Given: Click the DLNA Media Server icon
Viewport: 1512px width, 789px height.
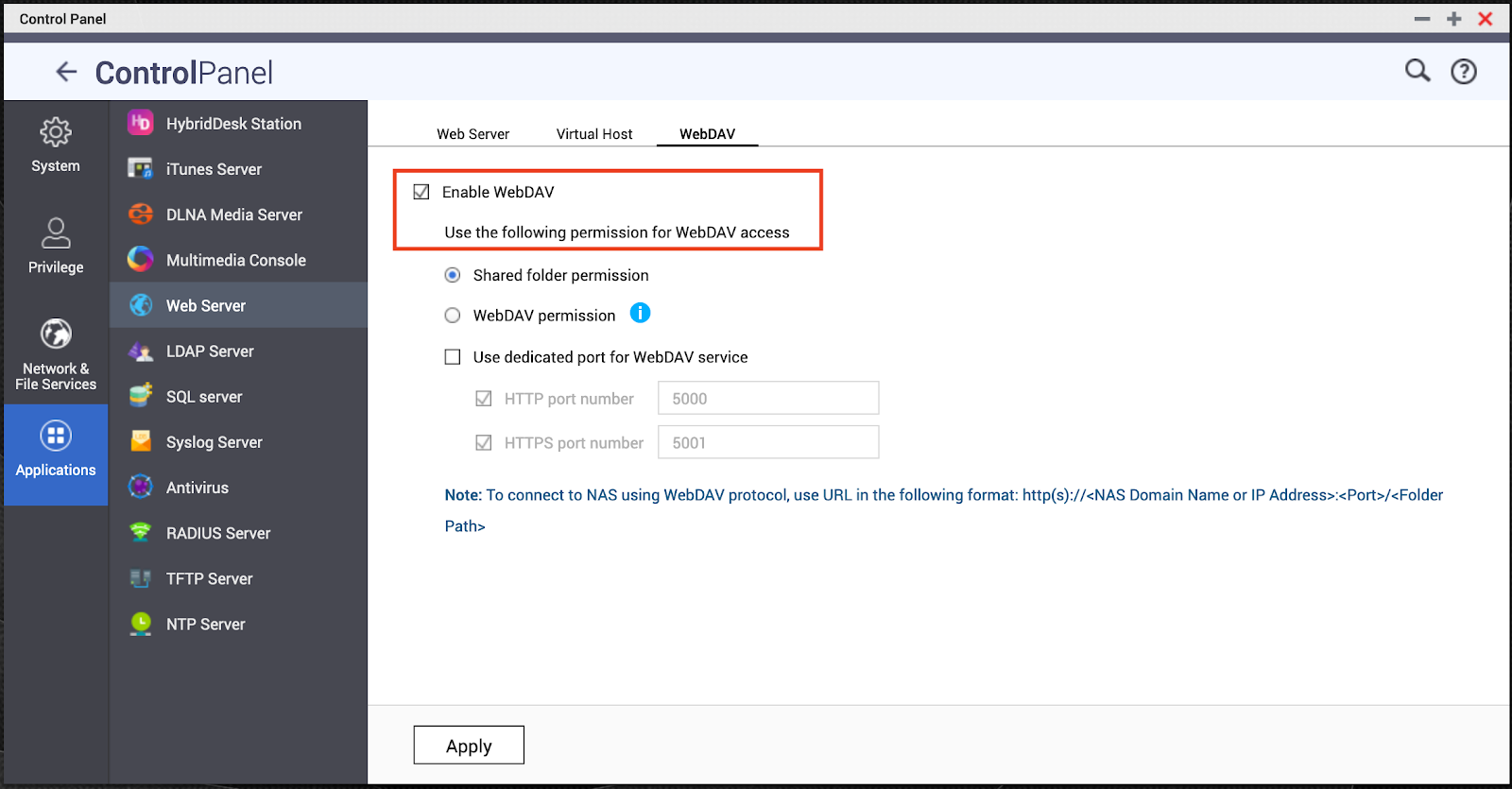Looking at the screenshot, I should [141, 214].
